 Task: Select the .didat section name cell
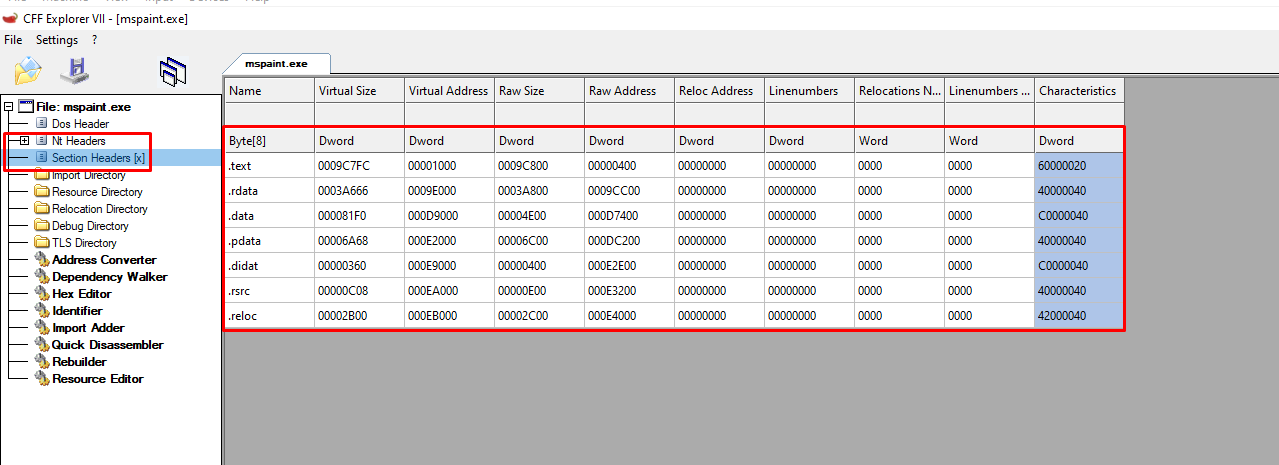[x=269, y=265]
